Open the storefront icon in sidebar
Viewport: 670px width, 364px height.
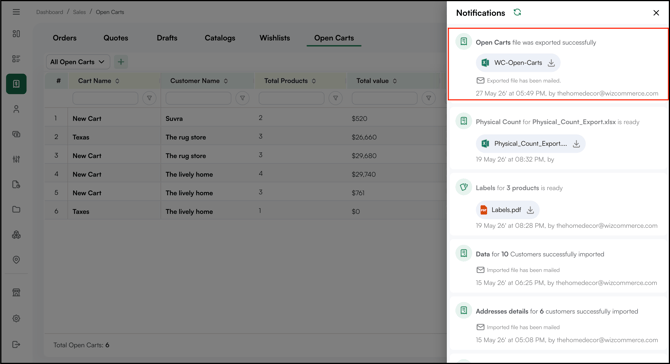[x=16, y=293]
